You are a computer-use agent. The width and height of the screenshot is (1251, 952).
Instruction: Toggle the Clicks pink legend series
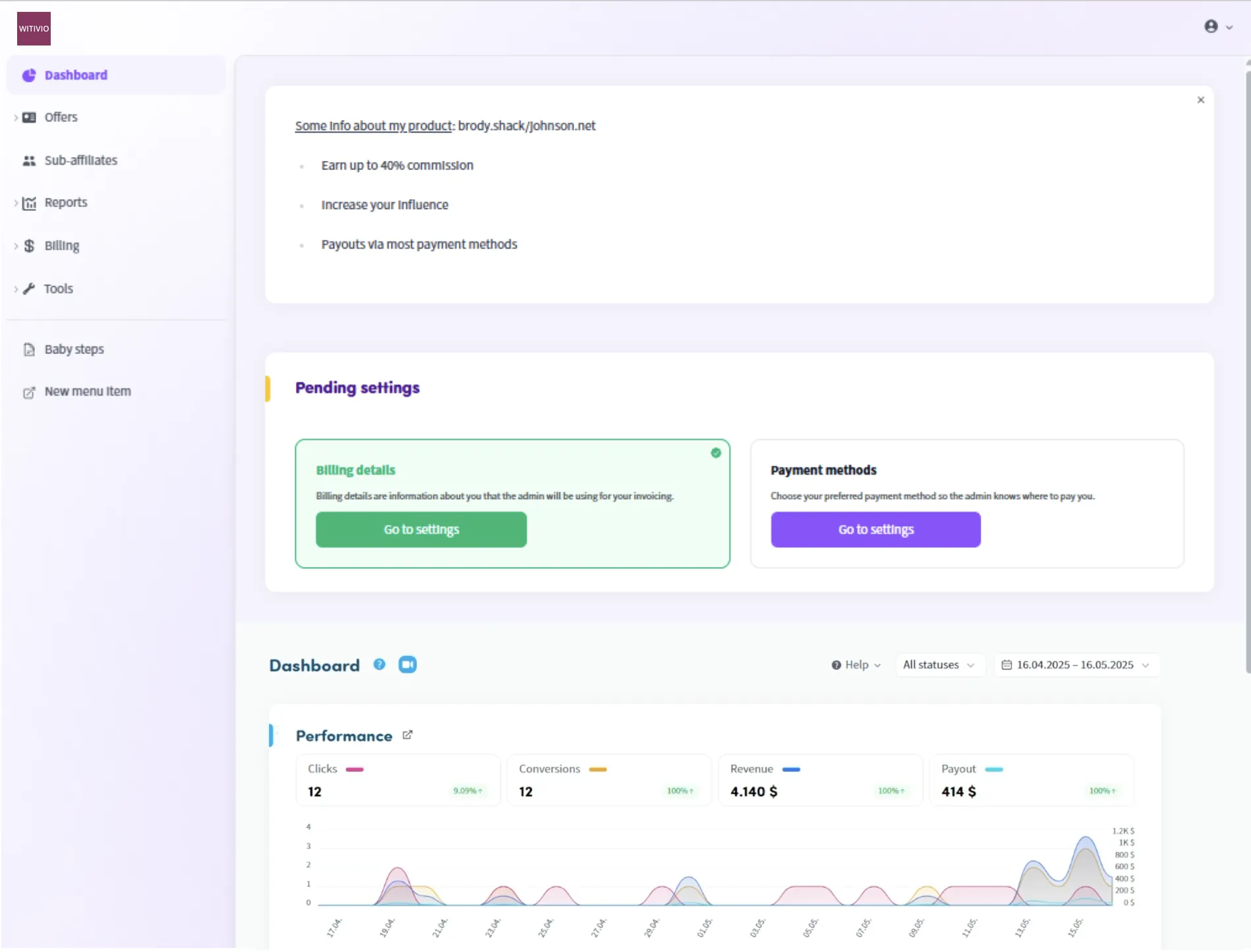pos(355,769)
